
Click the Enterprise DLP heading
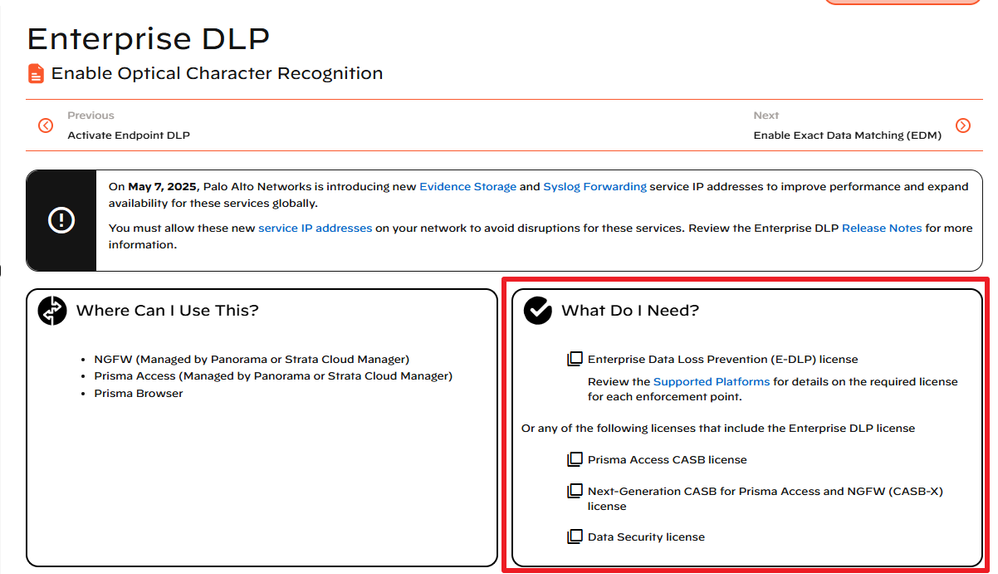coord(148,39)
